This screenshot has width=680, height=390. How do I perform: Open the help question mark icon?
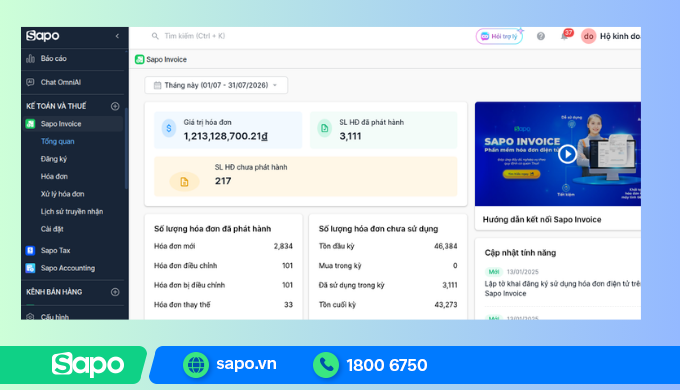(x=540, y=36)
